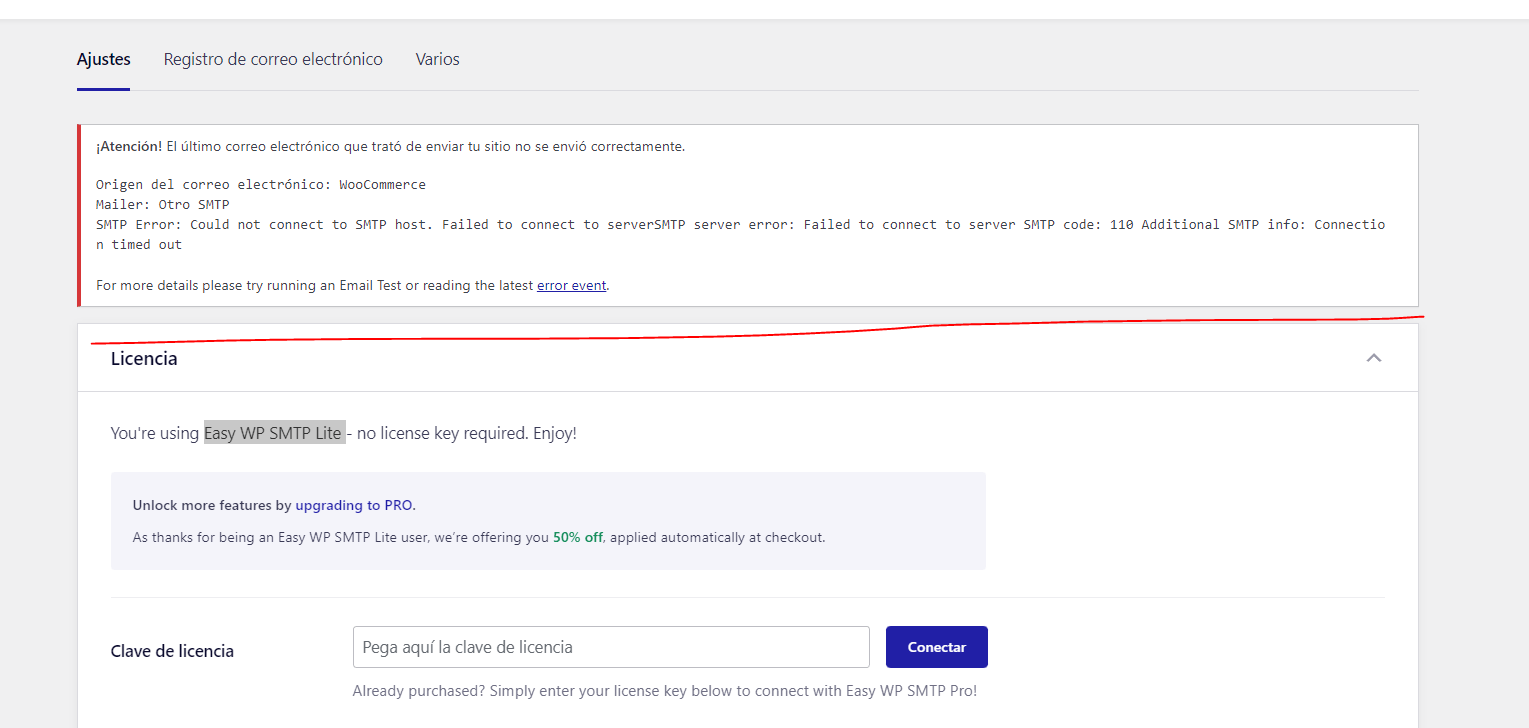Click the Unlock more features by text
Image resolution: width=1529 pixels, height=728 pixels.
[212, 505]
